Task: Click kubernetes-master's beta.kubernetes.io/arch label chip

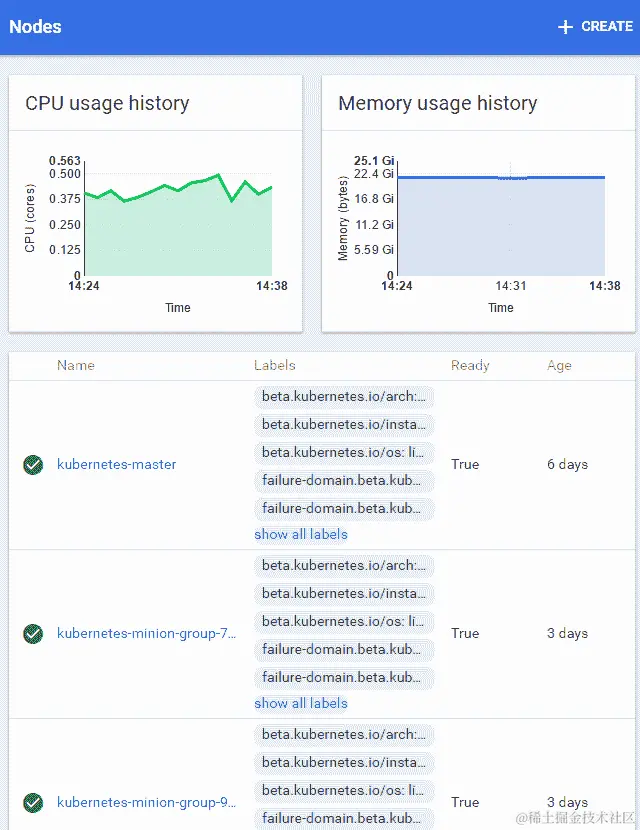Action: click(344, 396)
